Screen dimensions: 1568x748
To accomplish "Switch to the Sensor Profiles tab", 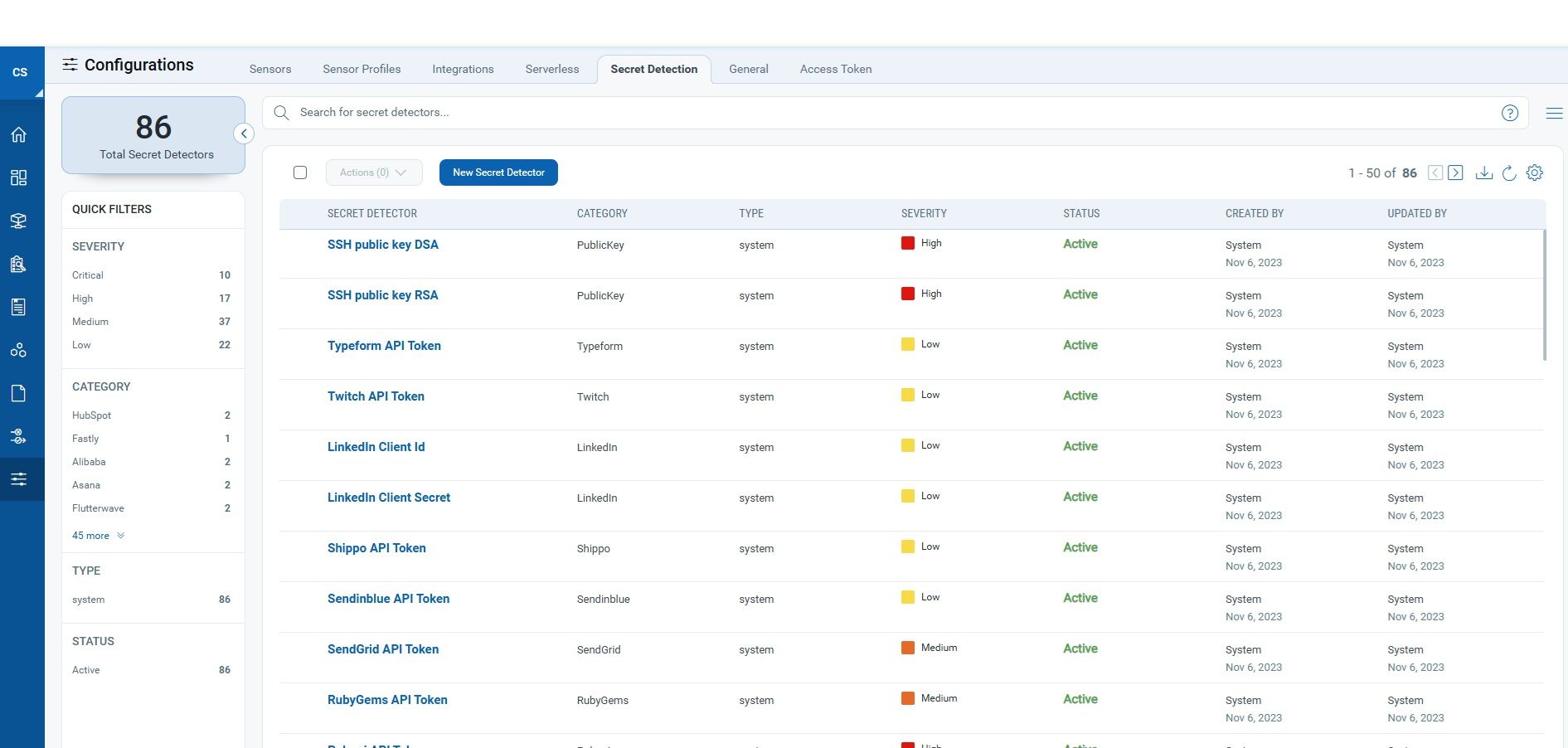I will pyautogui.click(x=362, y=70).
